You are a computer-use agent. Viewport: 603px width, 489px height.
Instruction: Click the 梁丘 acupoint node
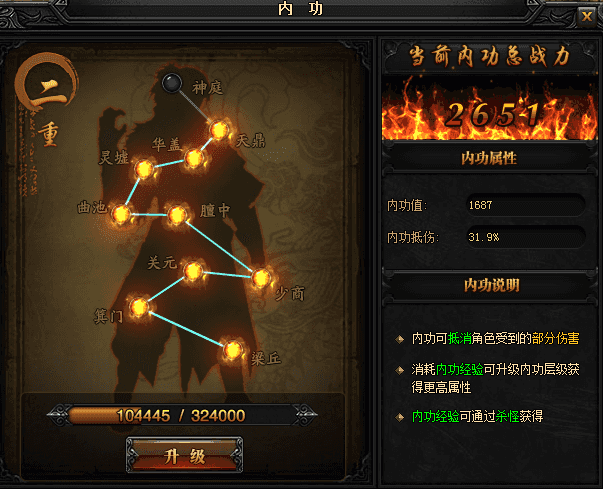tap(233, 350)
